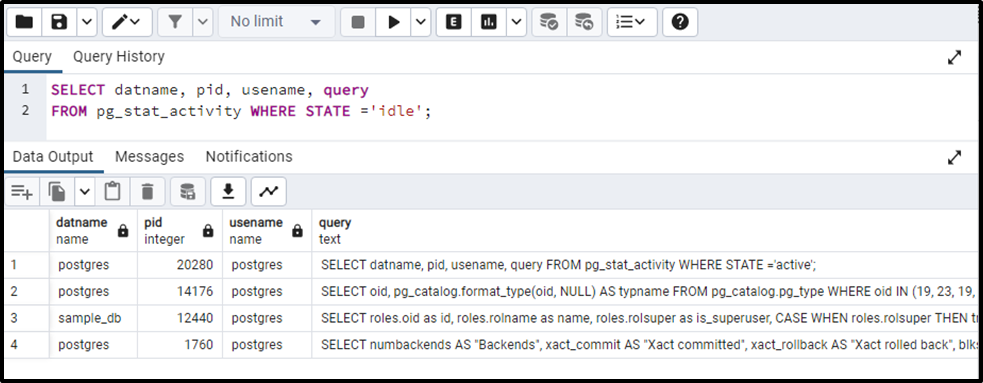Image resolution: width=983 pixels, height=383 pixels.
Task: Click query cell starting SELECT numbackends
Action: 646,345
